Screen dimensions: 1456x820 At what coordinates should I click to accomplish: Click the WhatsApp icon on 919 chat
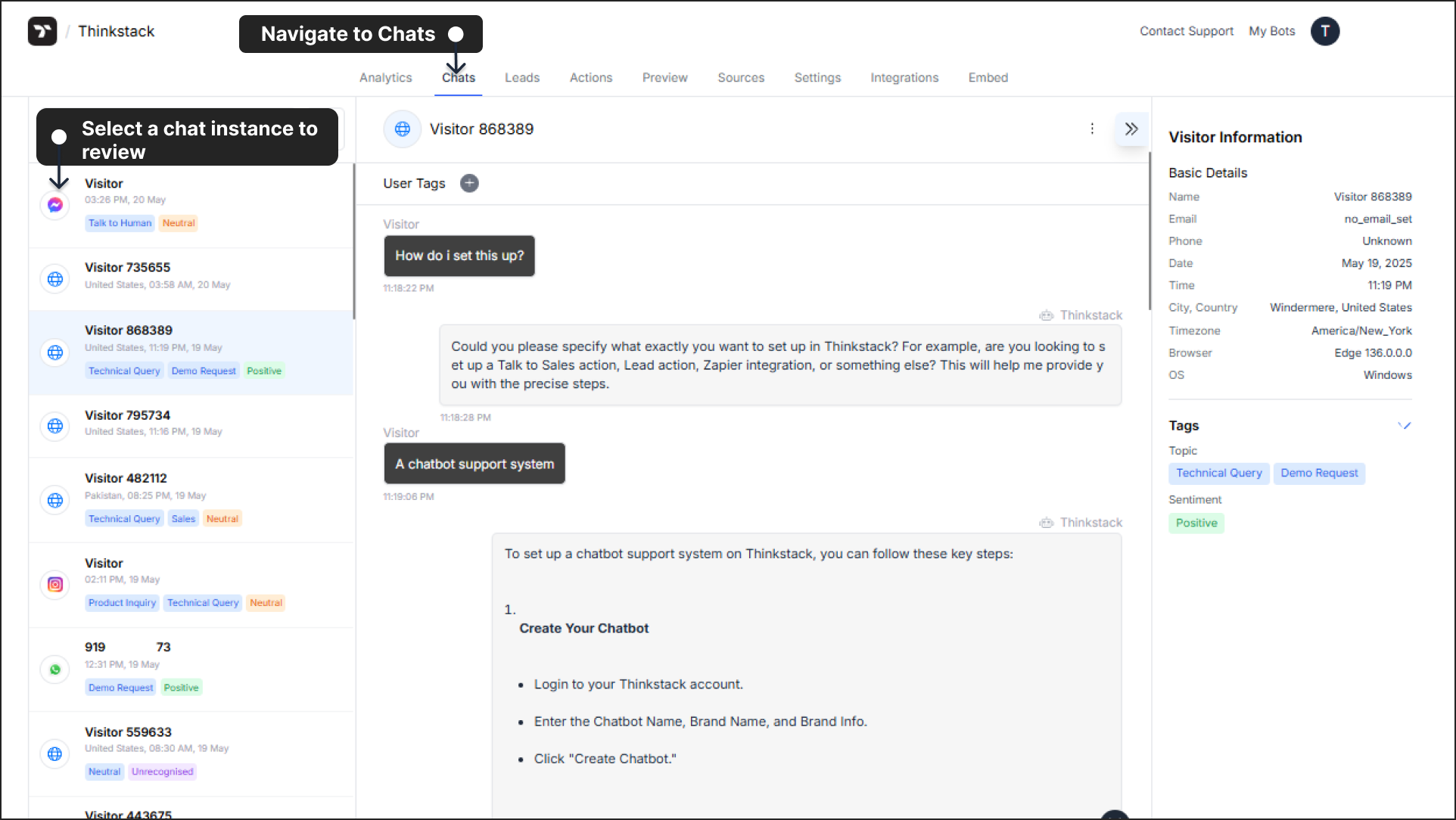tap(55, 669)
